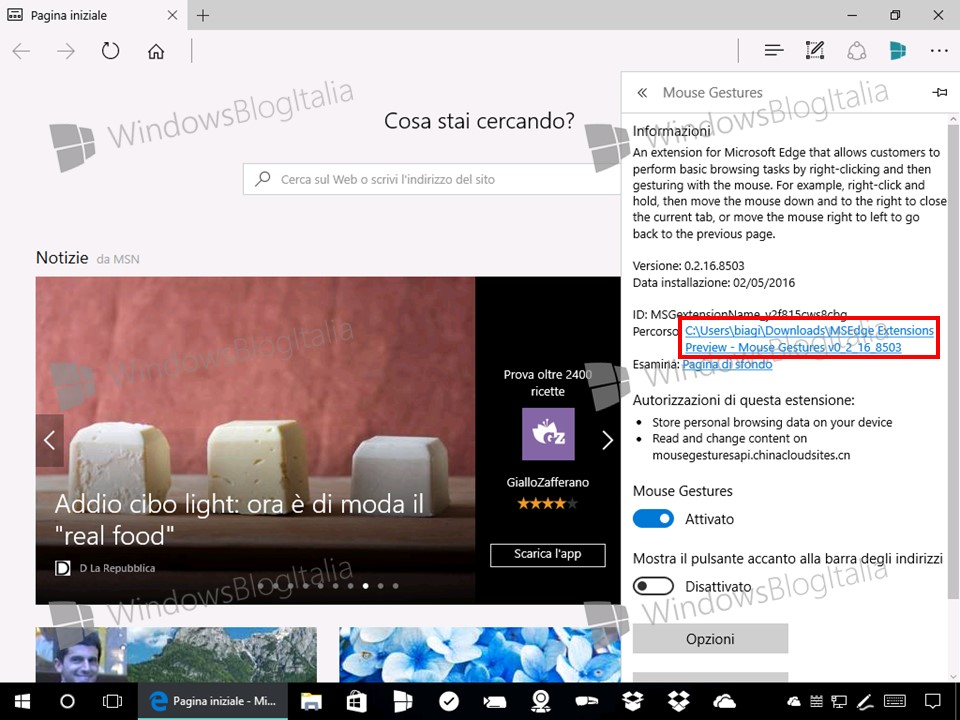
Task: Open Cortana circle on the taskbar
Action: tap(67, 701)
